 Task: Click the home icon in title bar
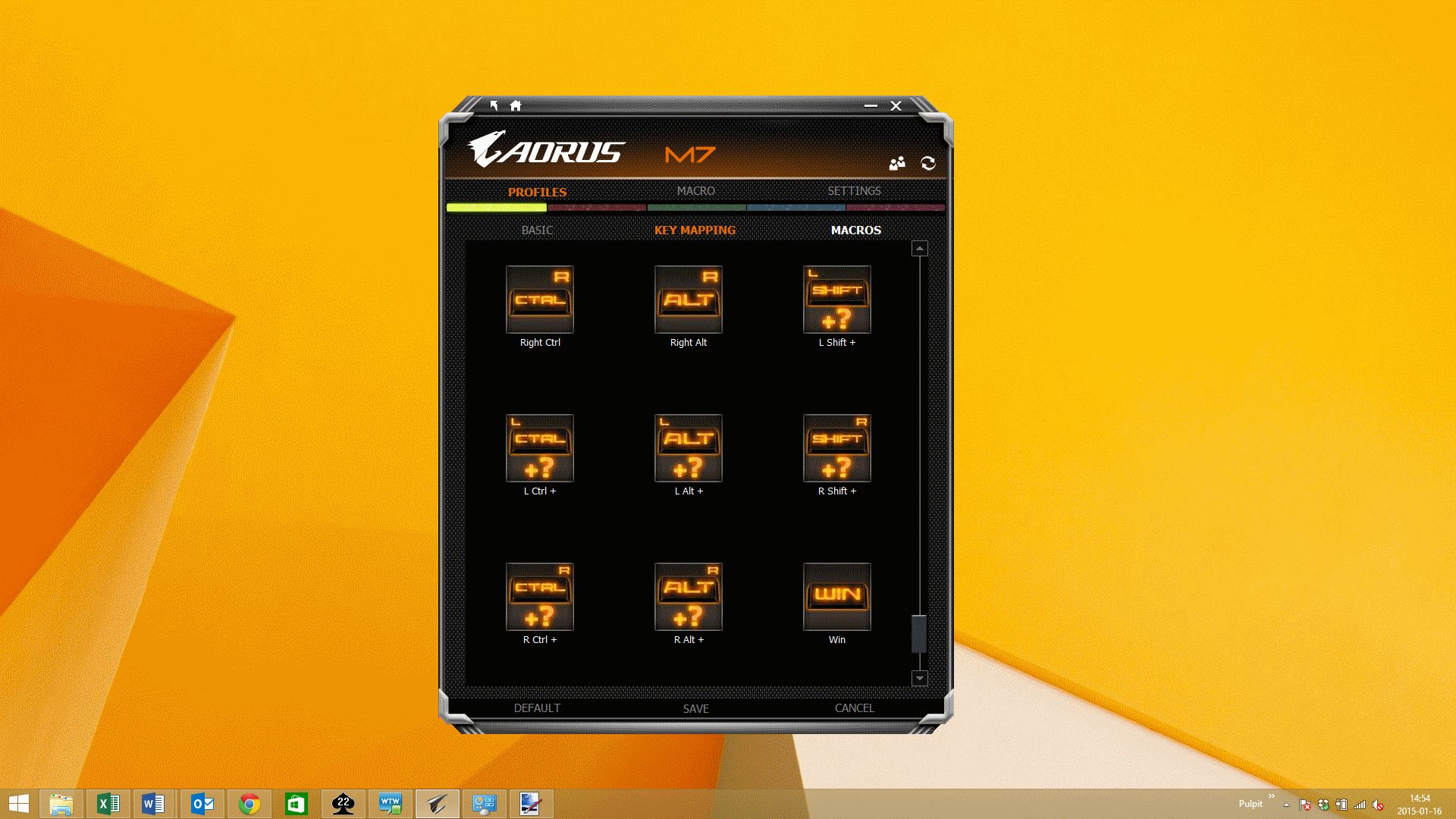pos(516,105)
